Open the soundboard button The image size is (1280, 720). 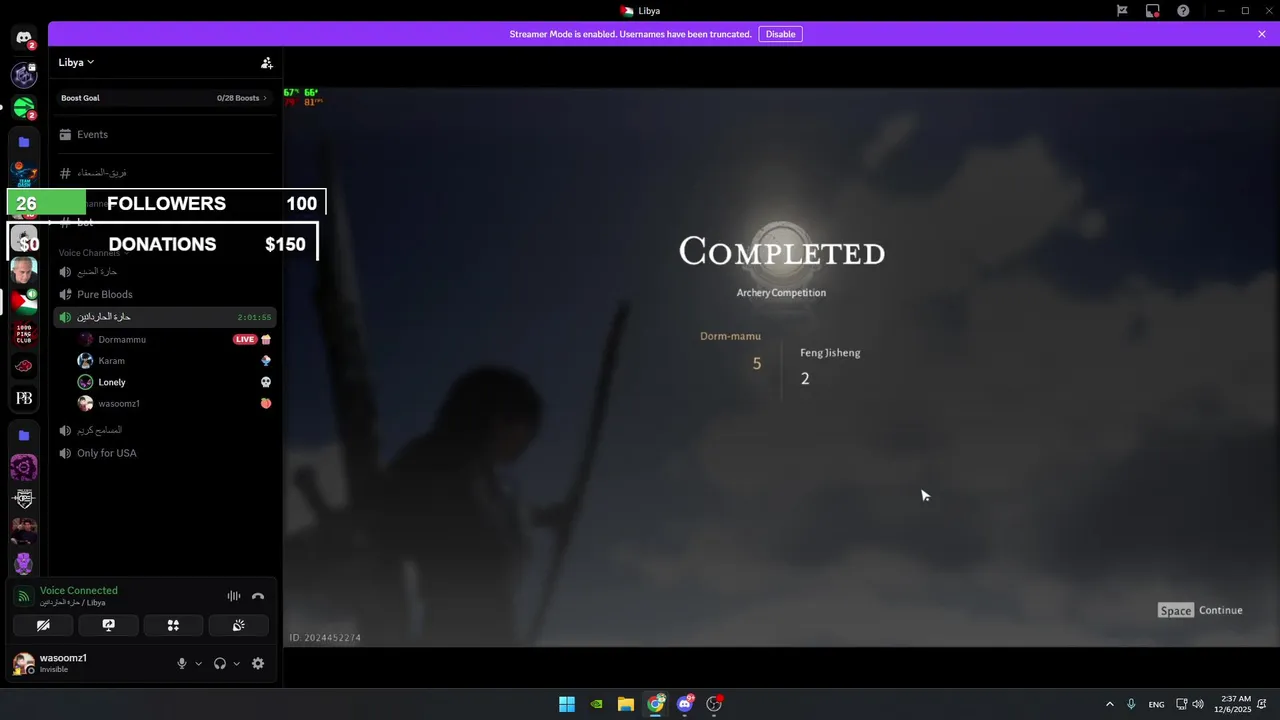click(x=238, y=625)
